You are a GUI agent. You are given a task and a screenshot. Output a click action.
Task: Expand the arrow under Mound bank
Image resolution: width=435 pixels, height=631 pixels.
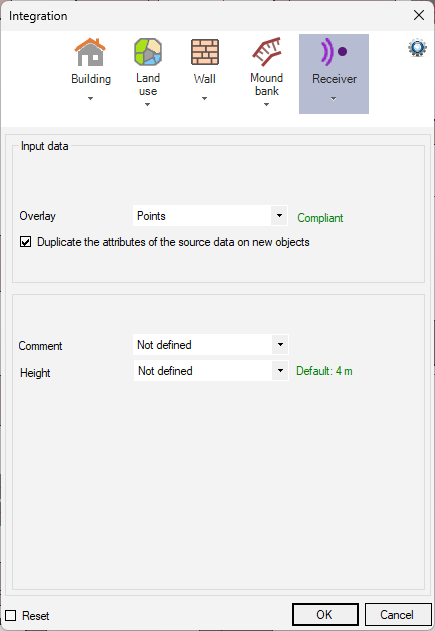266,105
